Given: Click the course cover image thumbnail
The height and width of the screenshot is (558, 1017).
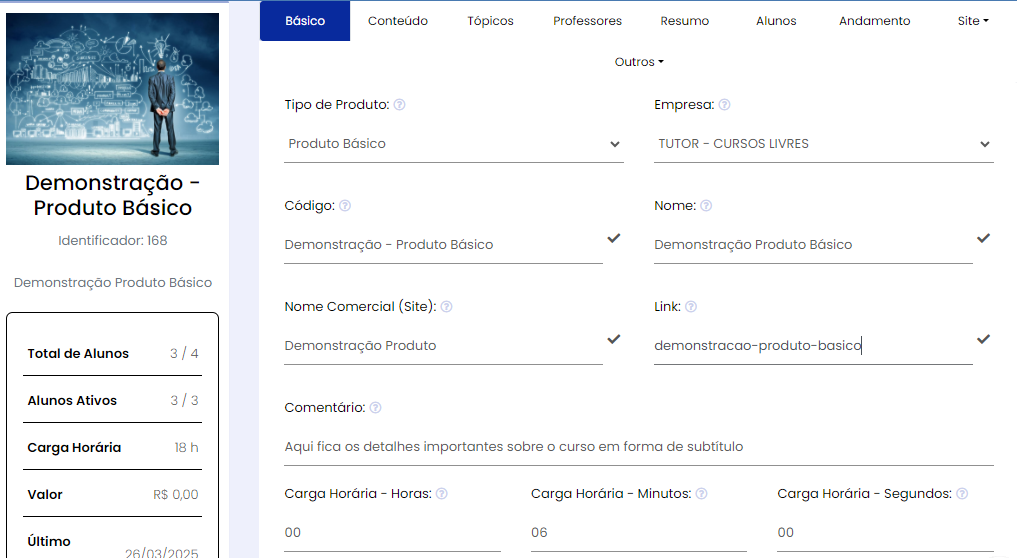Looking at the screenshot, I should pos(112,89).
